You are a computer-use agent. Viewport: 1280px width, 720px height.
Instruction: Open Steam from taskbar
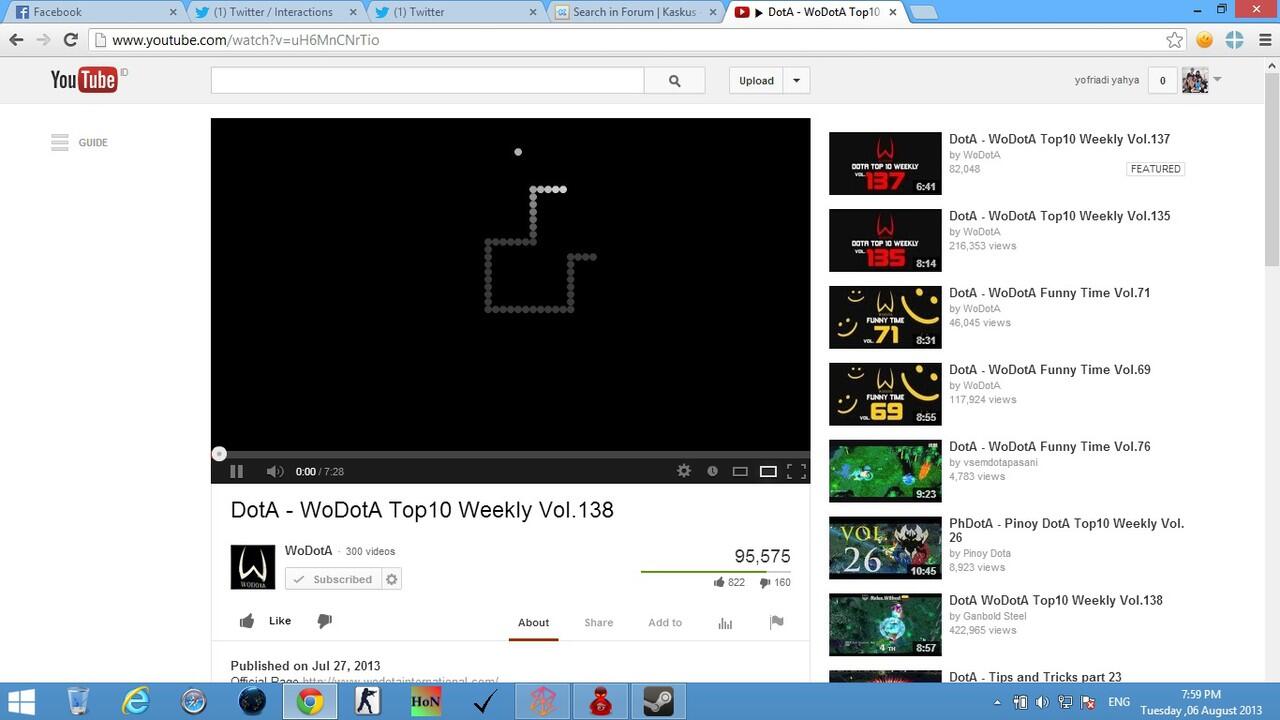[x=658, y=701]
